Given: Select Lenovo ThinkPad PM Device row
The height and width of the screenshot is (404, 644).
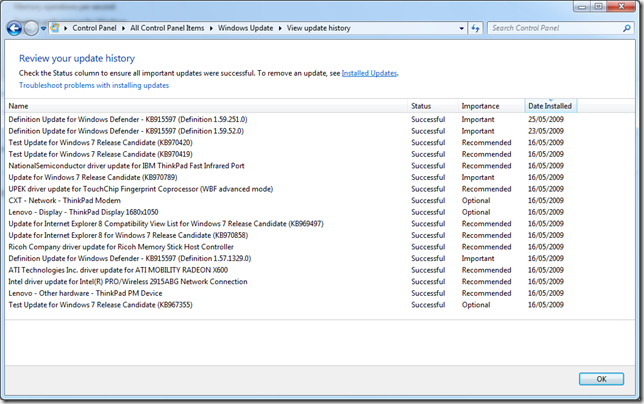Looking at the screenshot, I should pyautogui.click(x=320, y=293).
